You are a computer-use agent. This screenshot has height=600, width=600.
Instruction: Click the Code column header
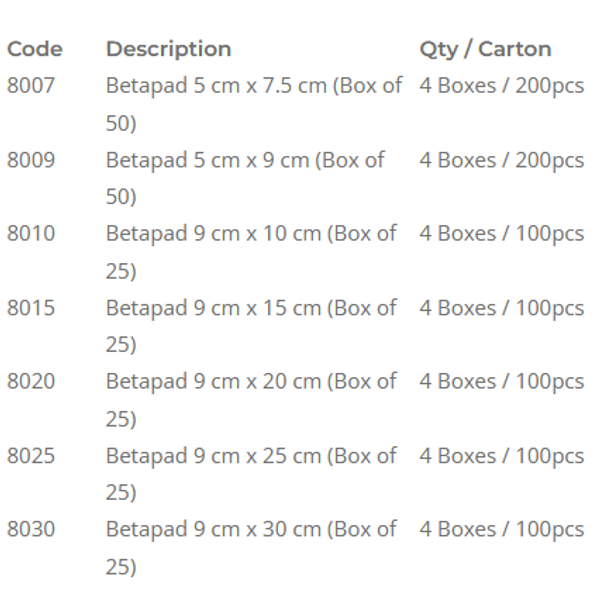click(35, 49)
